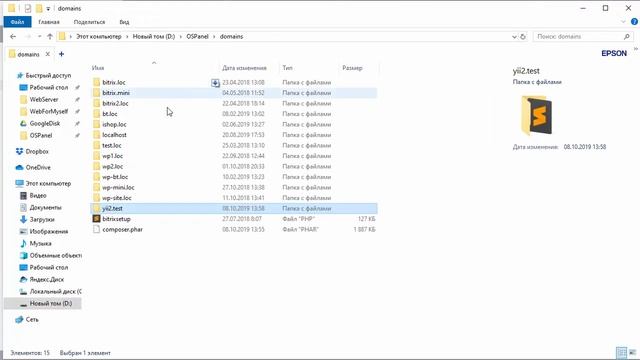
Task: Sort by Дата изменения column header
Action: click(x=244, y=68)
